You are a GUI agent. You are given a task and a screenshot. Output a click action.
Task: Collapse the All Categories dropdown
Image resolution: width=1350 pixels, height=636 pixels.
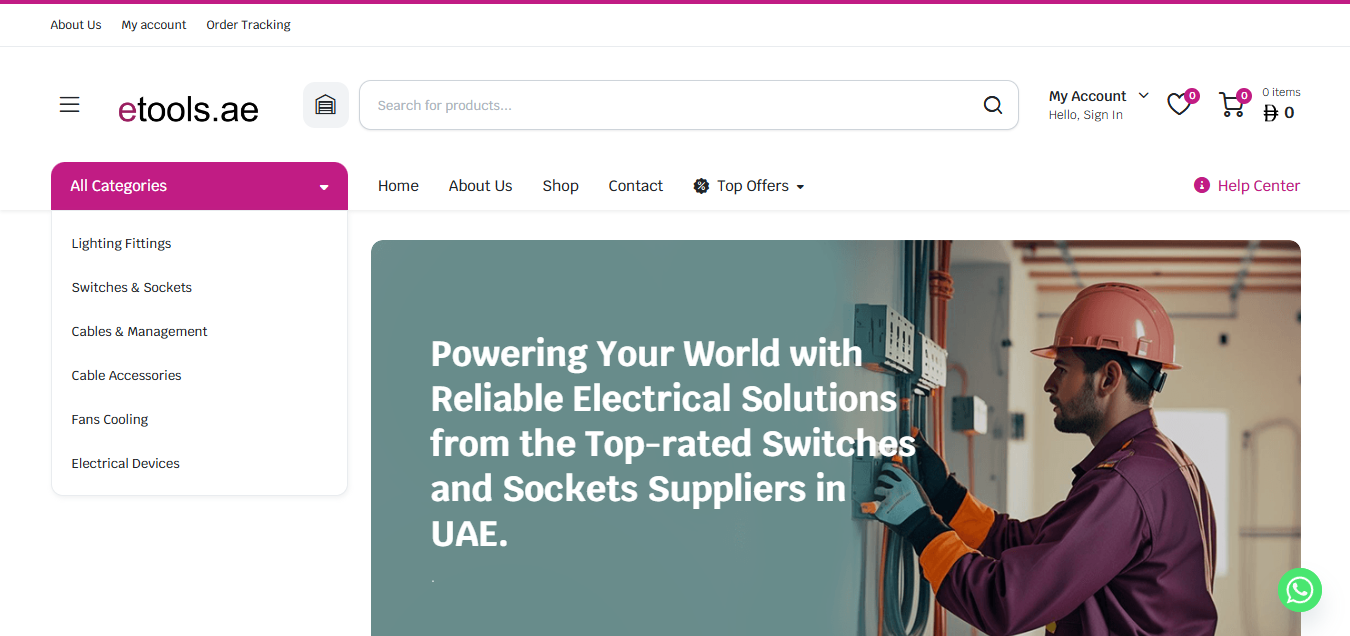(x=199, y=186)
